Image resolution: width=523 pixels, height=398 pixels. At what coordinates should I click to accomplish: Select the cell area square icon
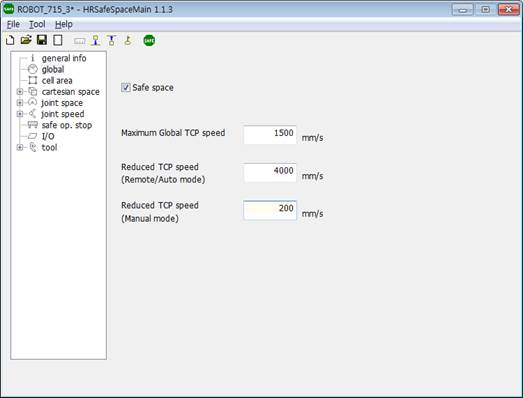point(32,80)
